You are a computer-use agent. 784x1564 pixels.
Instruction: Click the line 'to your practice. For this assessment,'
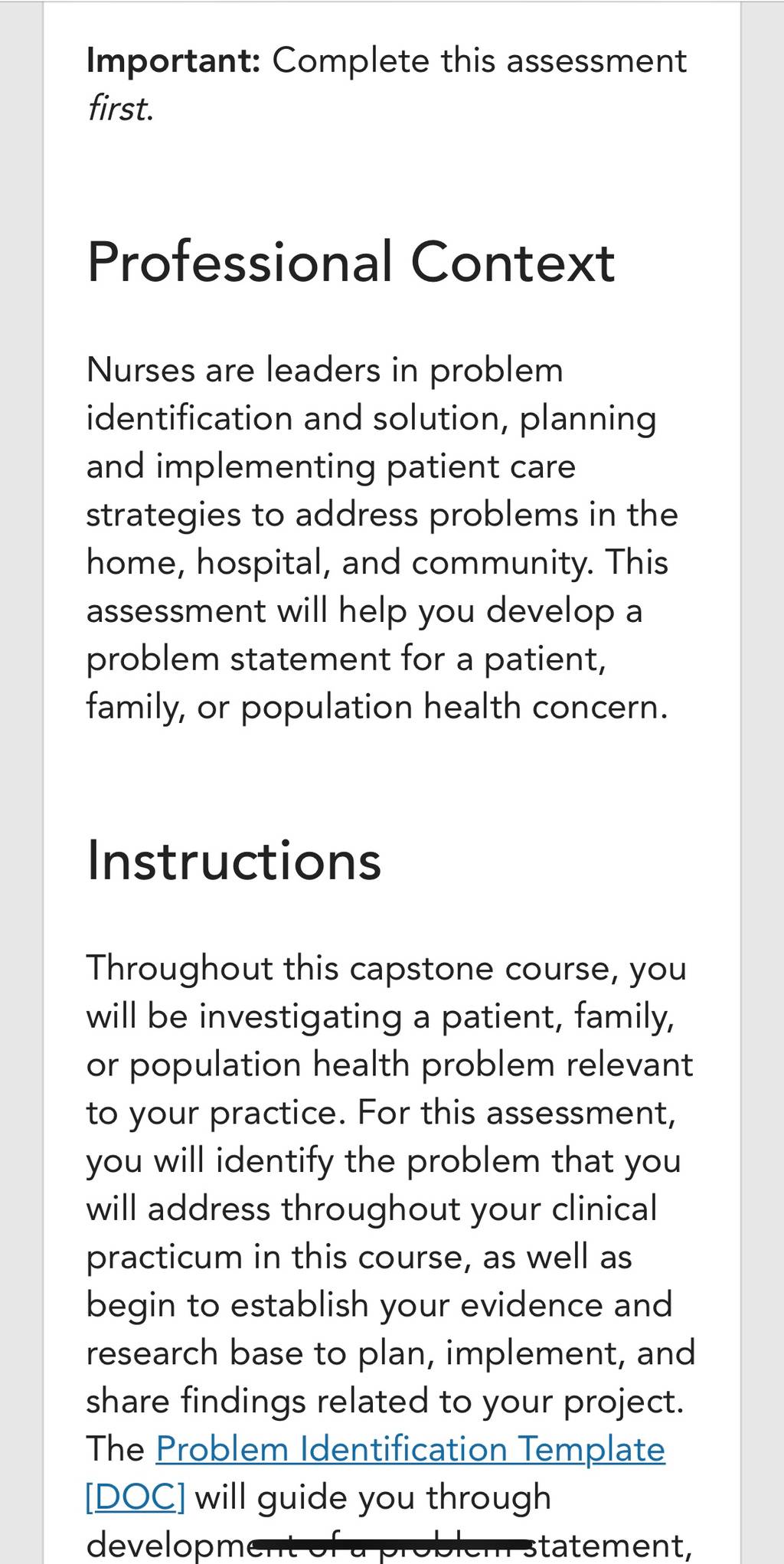coord(381,1113)
